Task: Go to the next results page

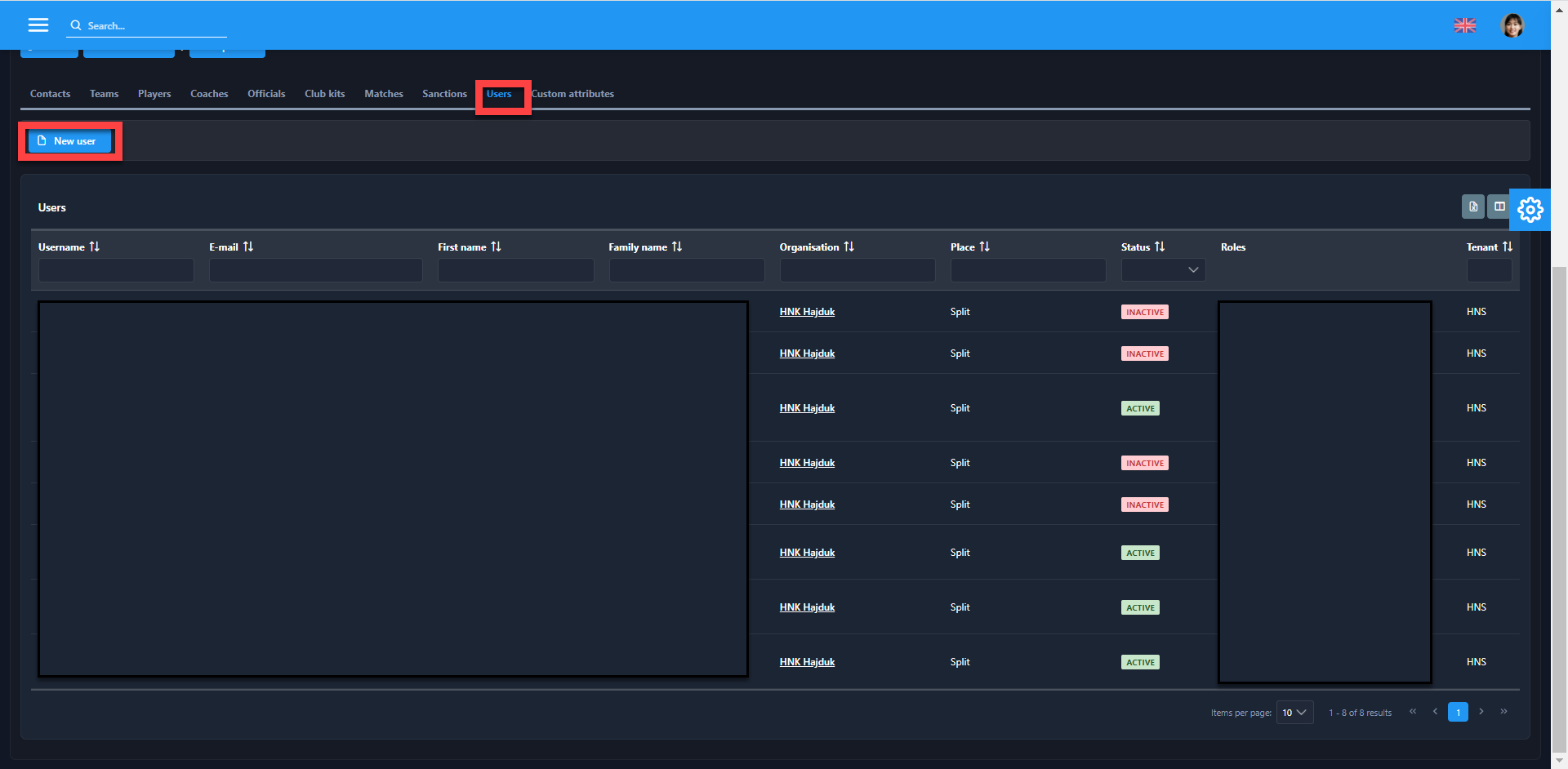Action: click(1481, 712)
